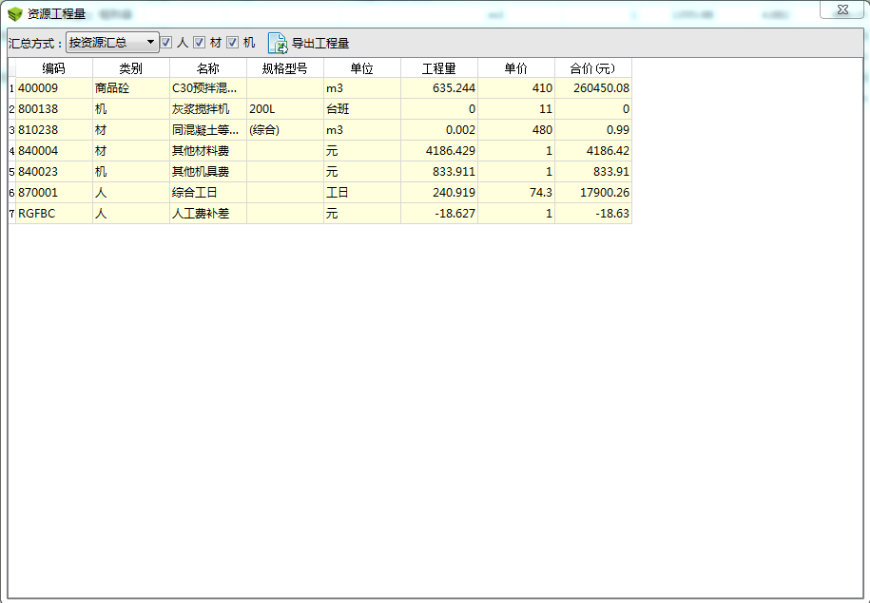Click the (综合) specification cell
This screenshot has height=603, width=870.
(285, 130)
